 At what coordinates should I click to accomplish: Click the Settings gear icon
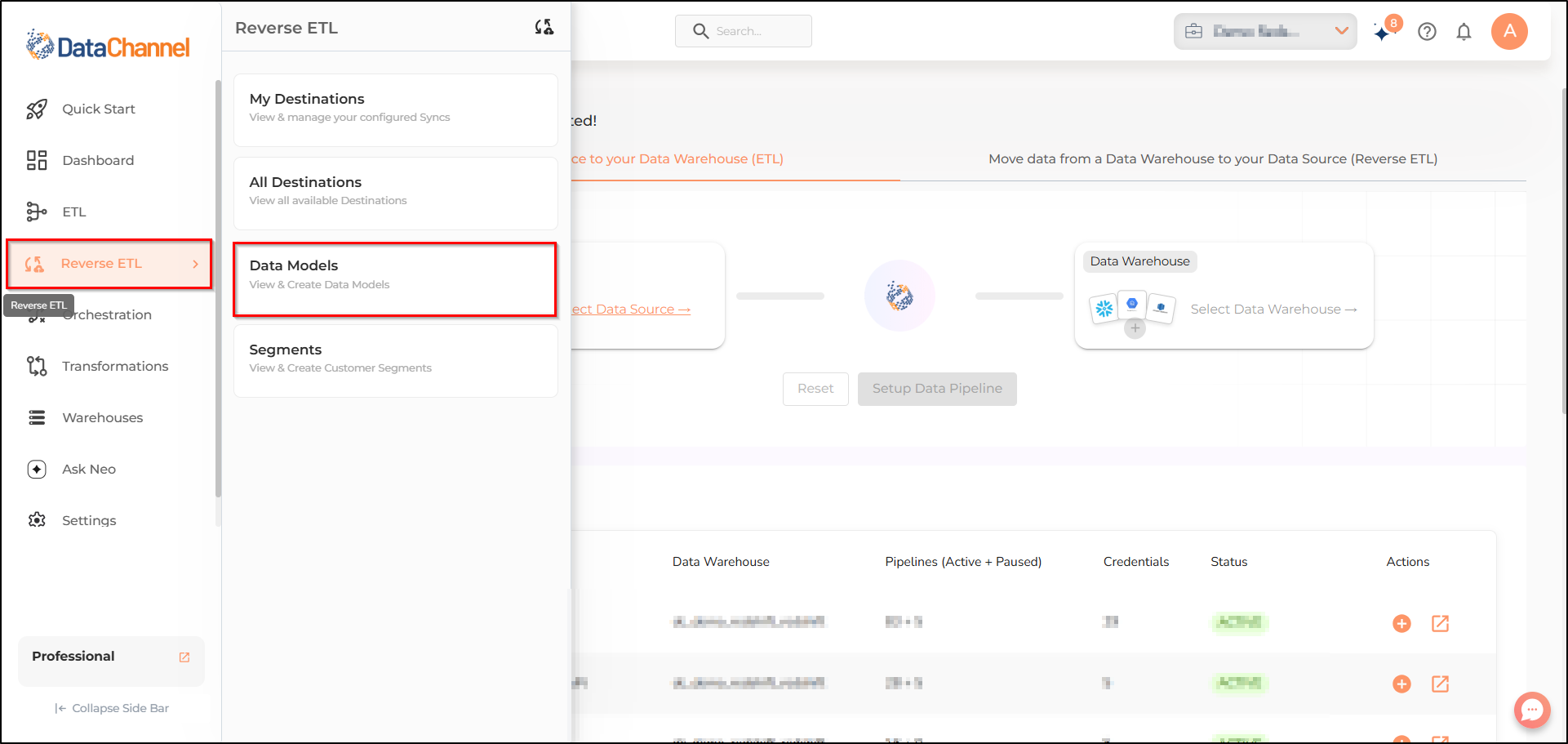pos(37,520)
